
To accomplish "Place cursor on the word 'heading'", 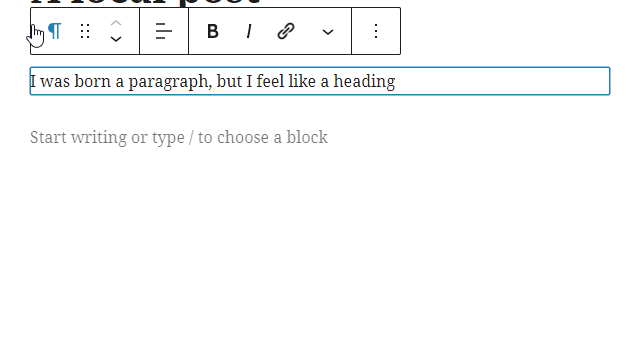I will 364,82.
